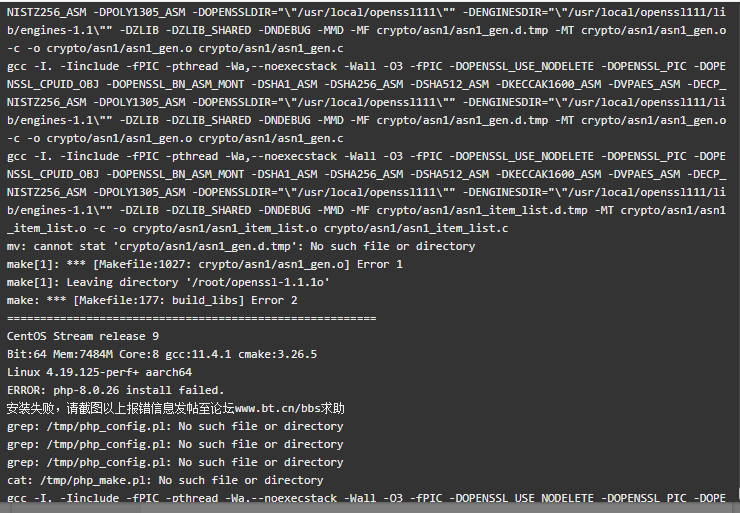Screen dimensions: 740x513
Task: Click the 'ERROR: php-8.0.26 install failed.' line
Action: (x=115, y=390)
